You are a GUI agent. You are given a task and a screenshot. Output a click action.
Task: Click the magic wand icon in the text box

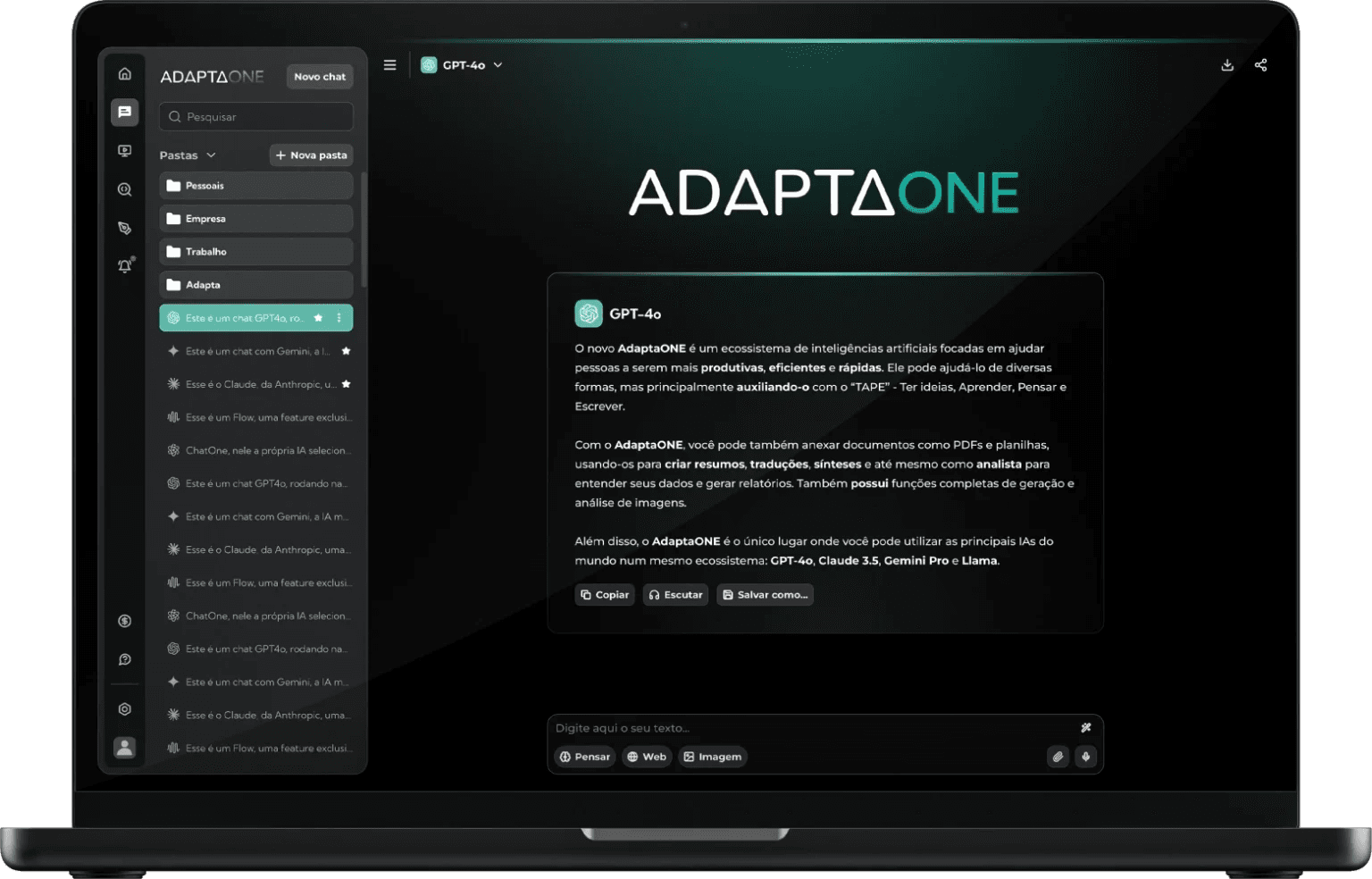click(1086, 727)
